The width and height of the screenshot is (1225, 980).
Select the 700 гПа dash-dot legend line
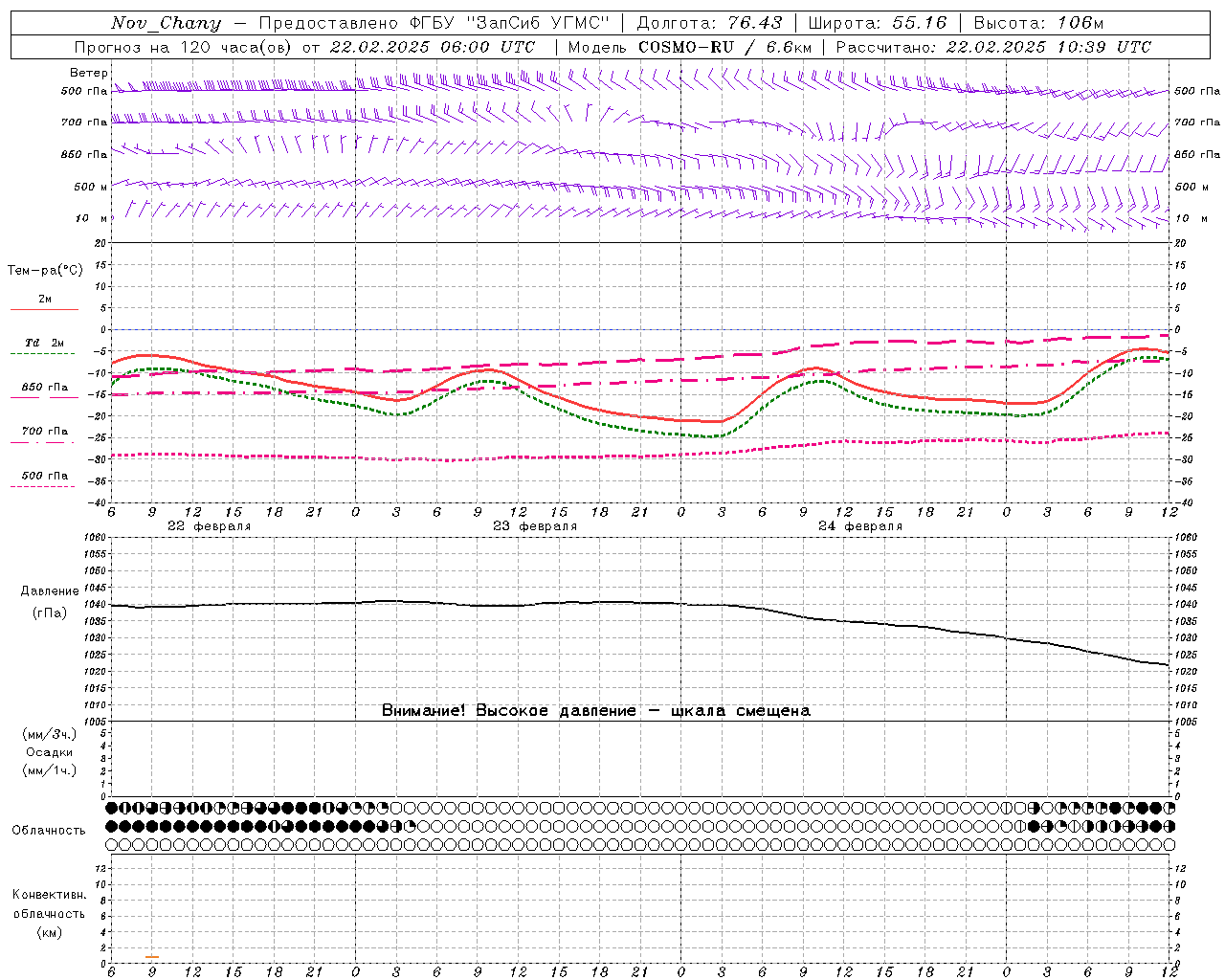pos(42,441)
